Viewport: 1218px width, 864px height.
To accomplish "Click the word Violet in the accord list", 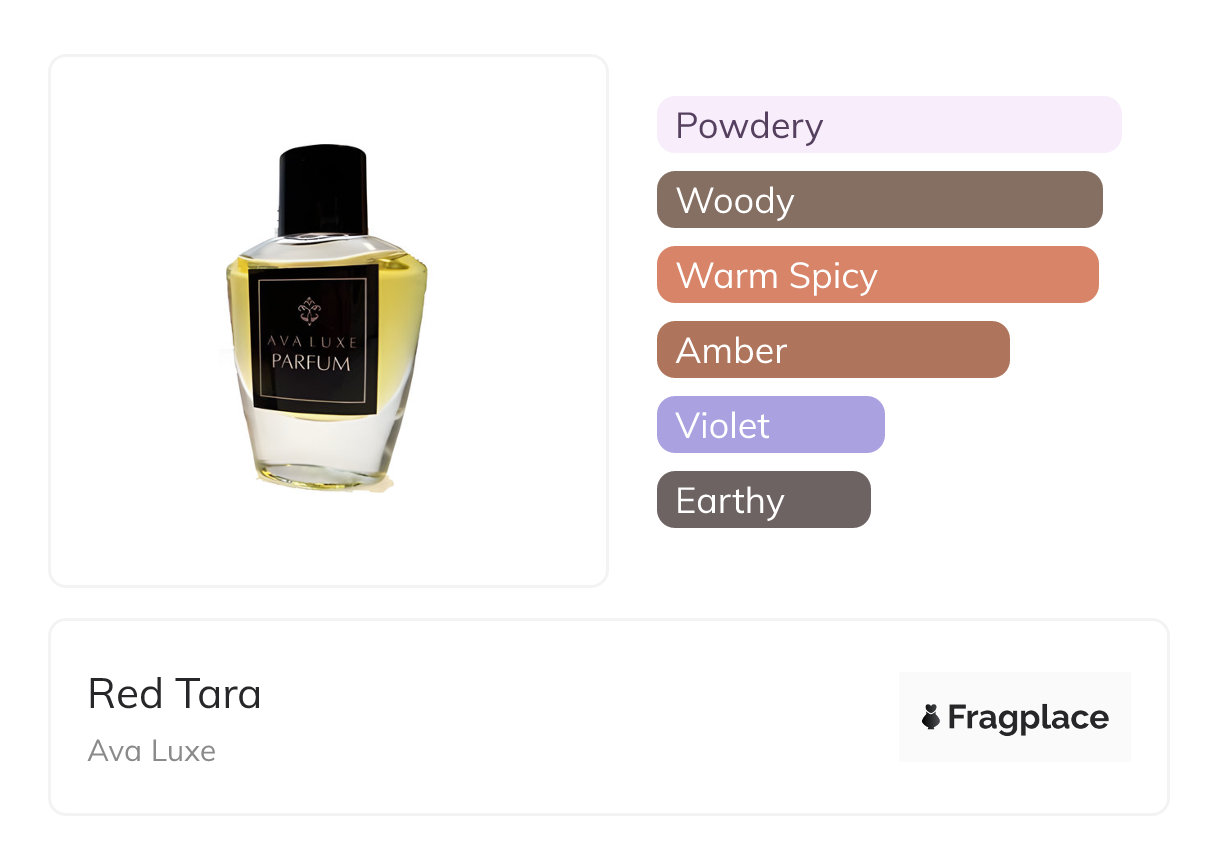I will click(x=722, y=426).
